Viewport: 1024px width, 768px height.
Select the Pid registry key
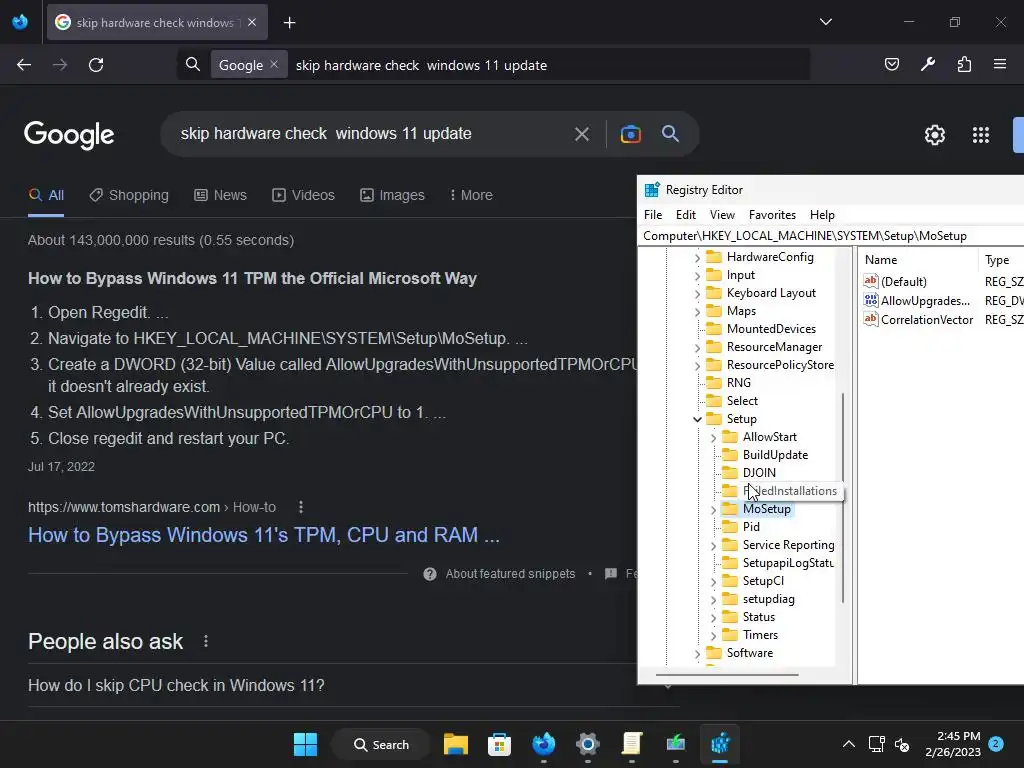(x=751, y=527)
